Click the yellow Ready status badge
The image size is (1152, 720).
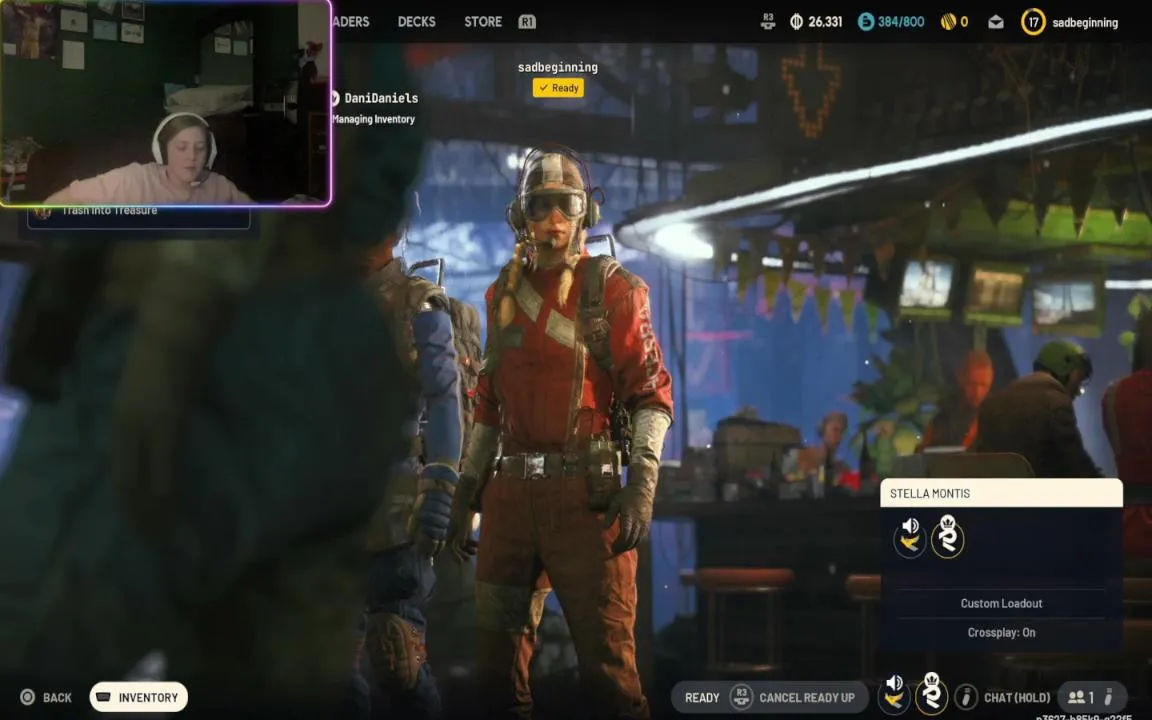(x=558, y=88)
